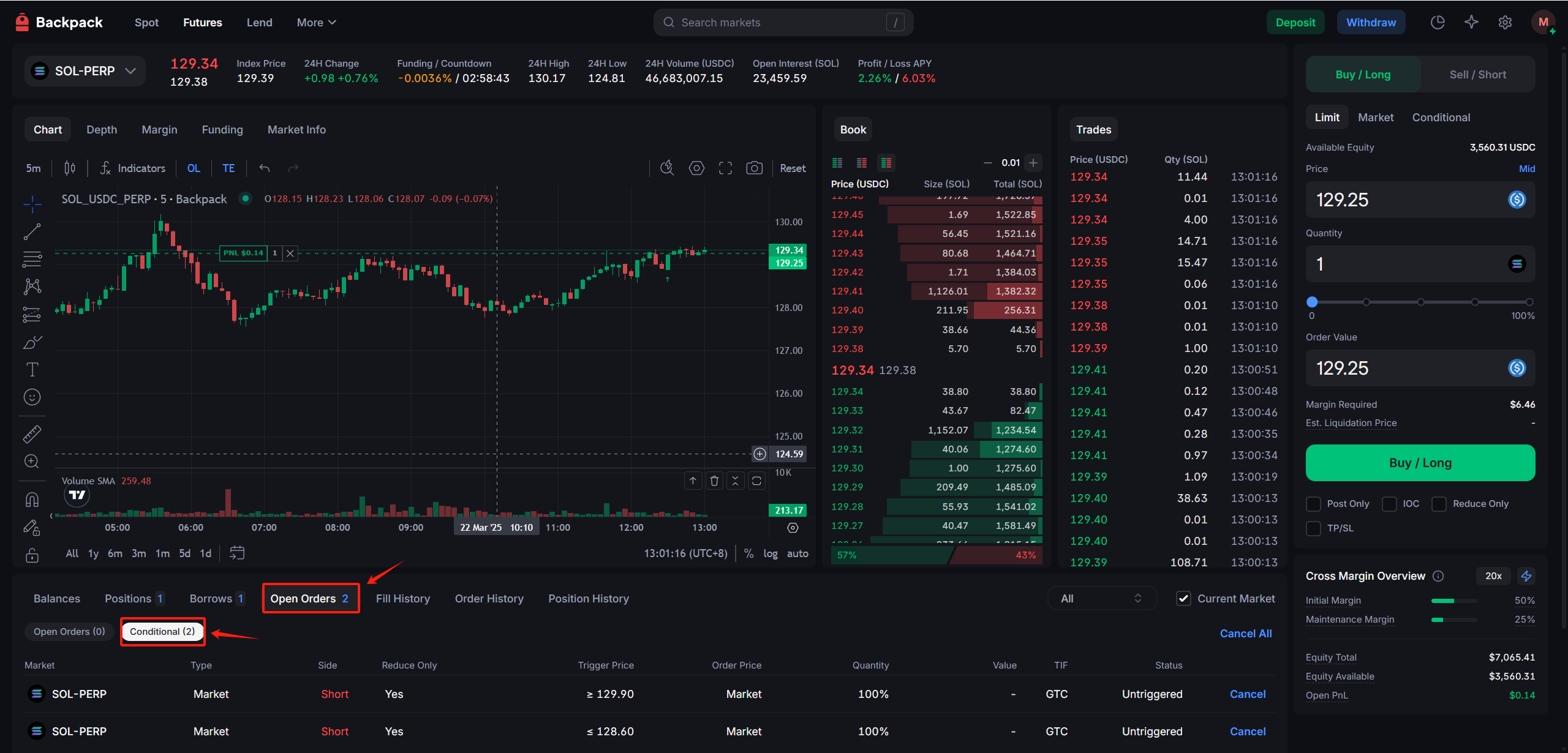Click the Deposit button
1568x753 pixels.
pos(1295,23)
